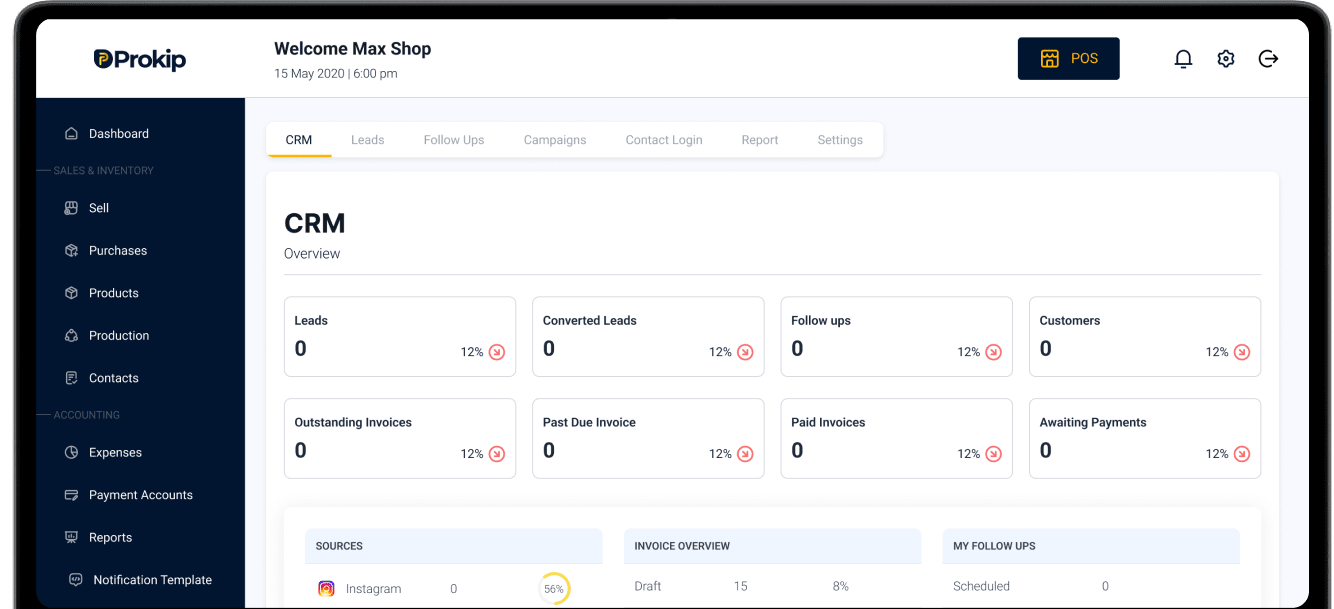Click the Expenses pie chart icon
Image resolution: width=1334 pixels, height=609 pixels.
coord(71,452)
